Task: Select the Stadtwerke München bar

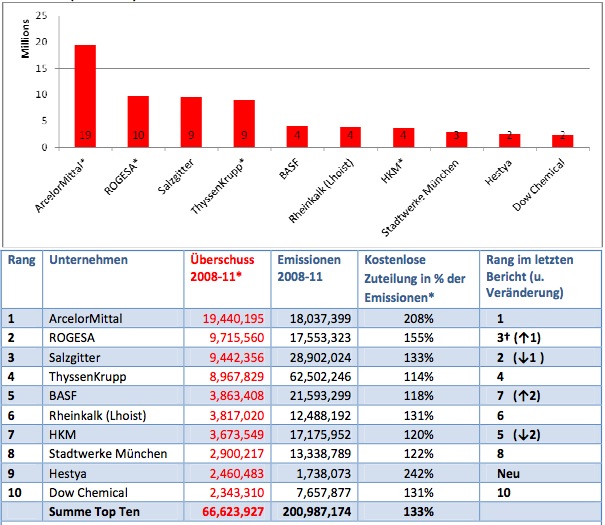Action: click(456, 140)
